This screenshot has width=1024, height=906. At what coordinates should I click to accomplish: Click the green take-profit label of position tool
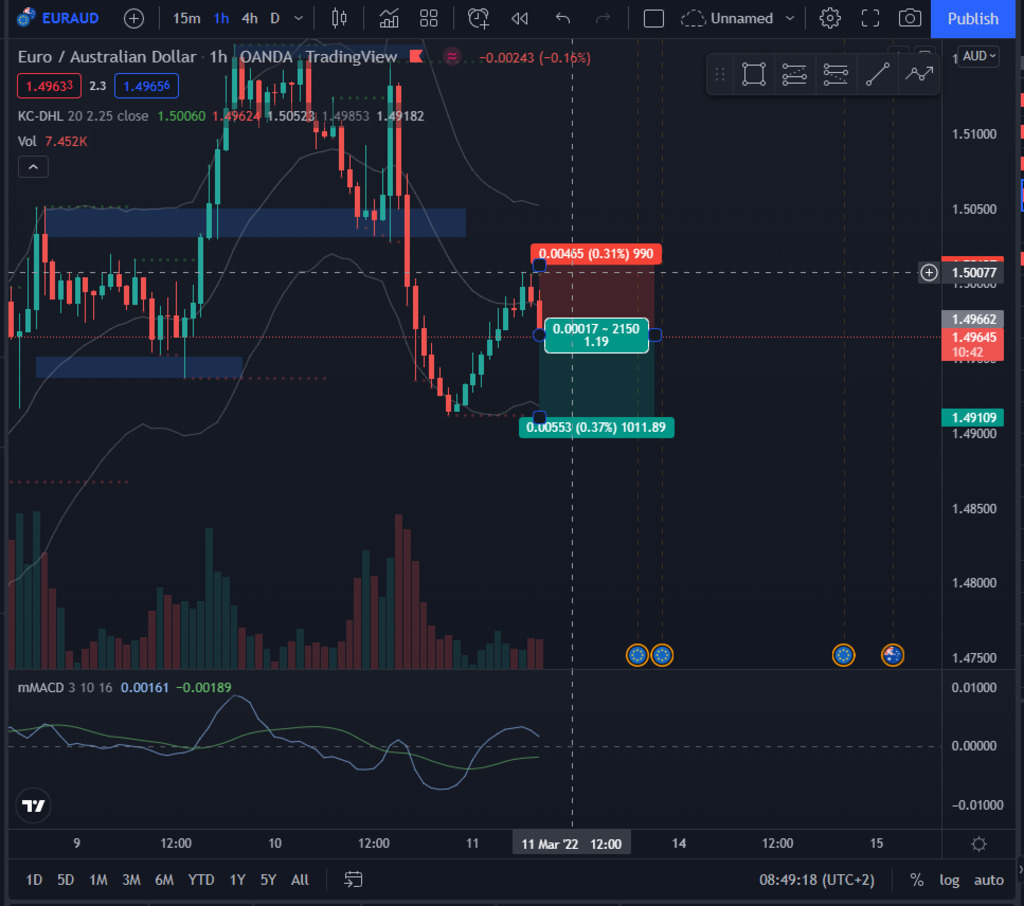[x=596, y=428]
